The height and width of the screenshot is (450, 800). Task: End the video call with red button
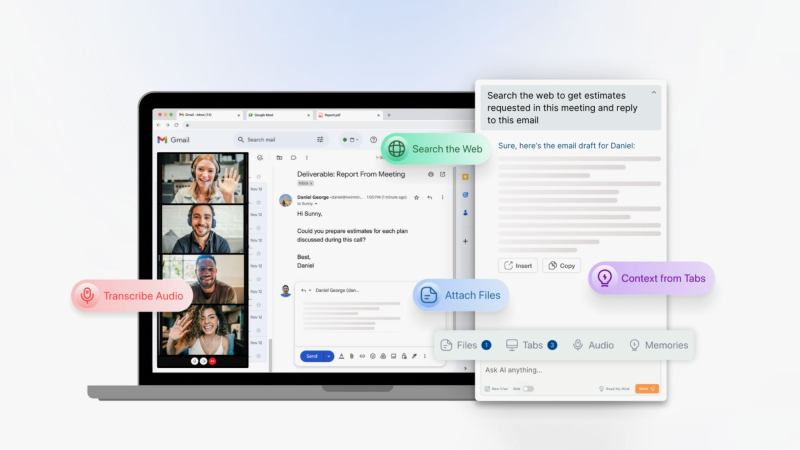(x=212, y=361)
